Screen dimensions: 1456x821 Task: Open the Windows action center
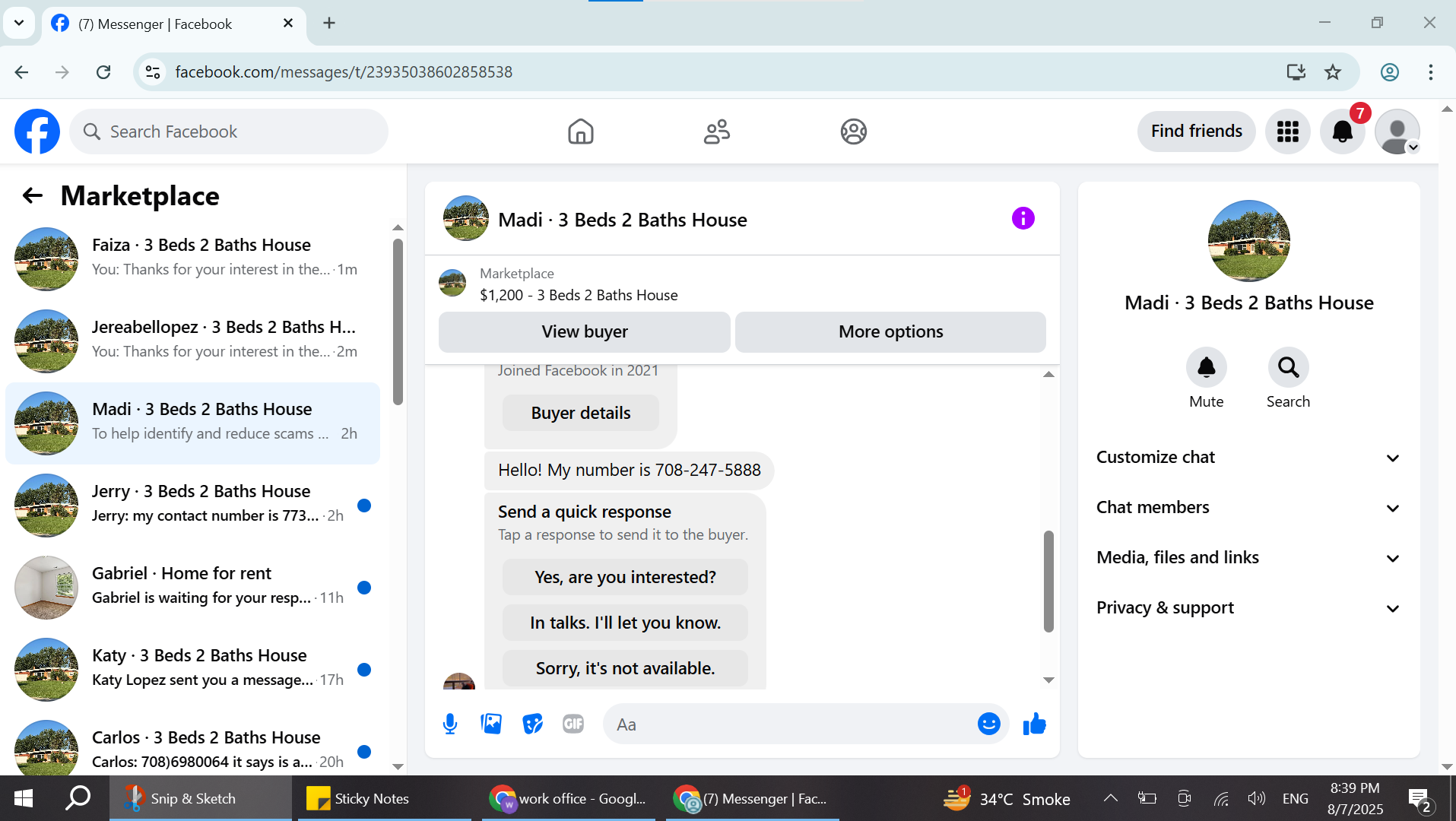(x=1420, y=799)
